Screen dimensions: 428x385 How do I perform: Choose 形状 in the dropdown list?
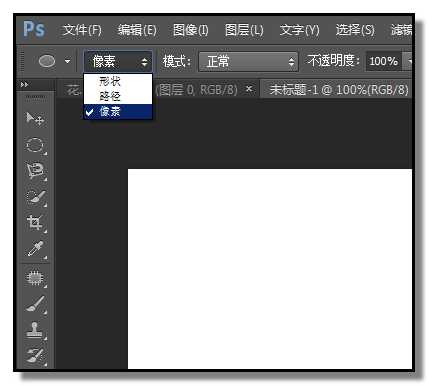coord(118,81)
